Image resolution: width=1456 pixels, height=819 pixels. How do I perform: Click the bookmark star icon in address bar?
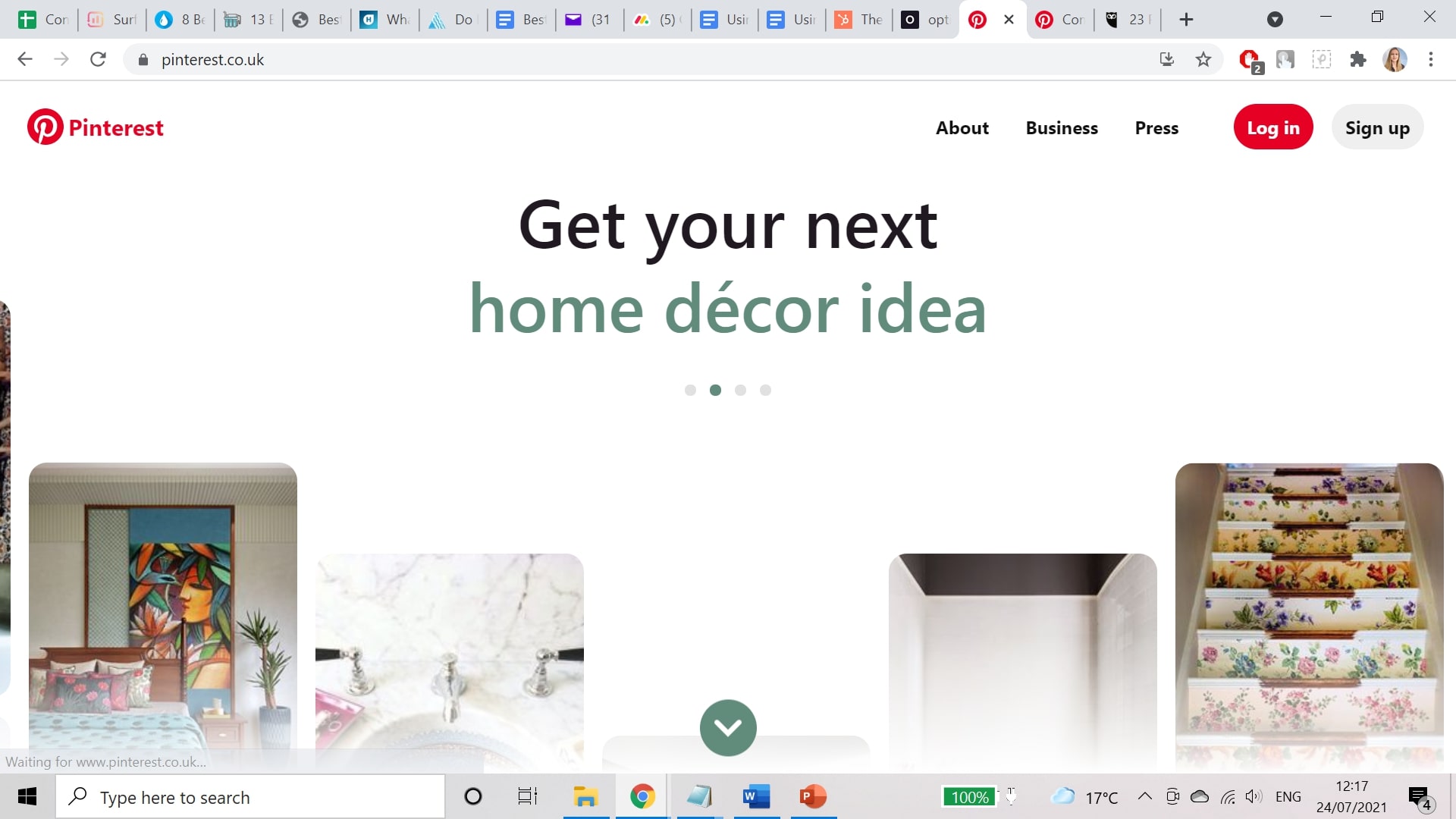(1204, 60)
